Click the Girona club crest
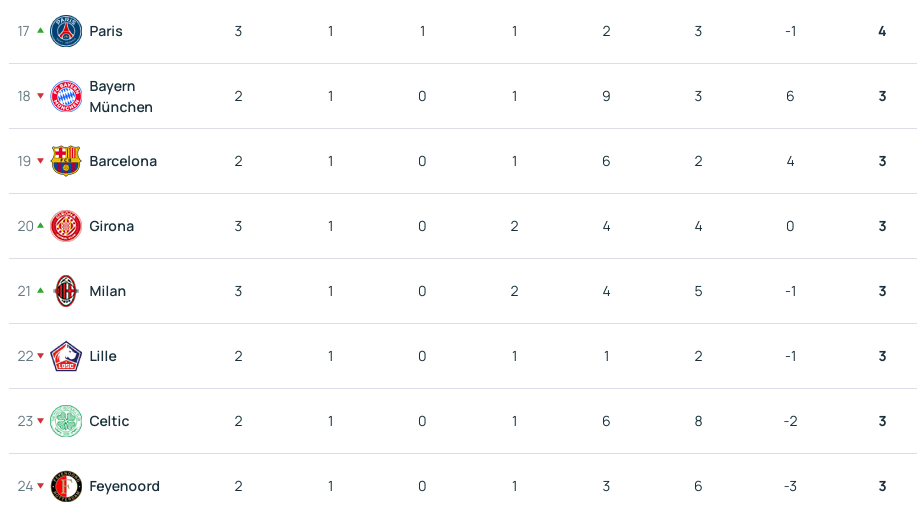Image resolution: width=917 pixels, height=511 pixels. pyautogui.click(x=66, y=226)
